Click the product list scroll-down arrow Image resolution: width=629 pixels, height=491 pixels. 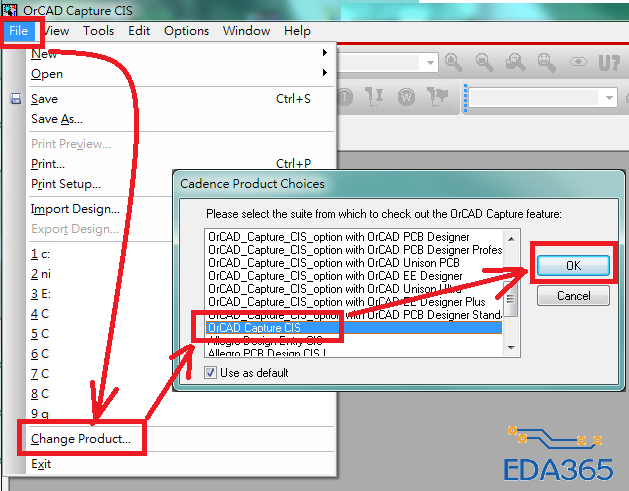coord(511,347)
